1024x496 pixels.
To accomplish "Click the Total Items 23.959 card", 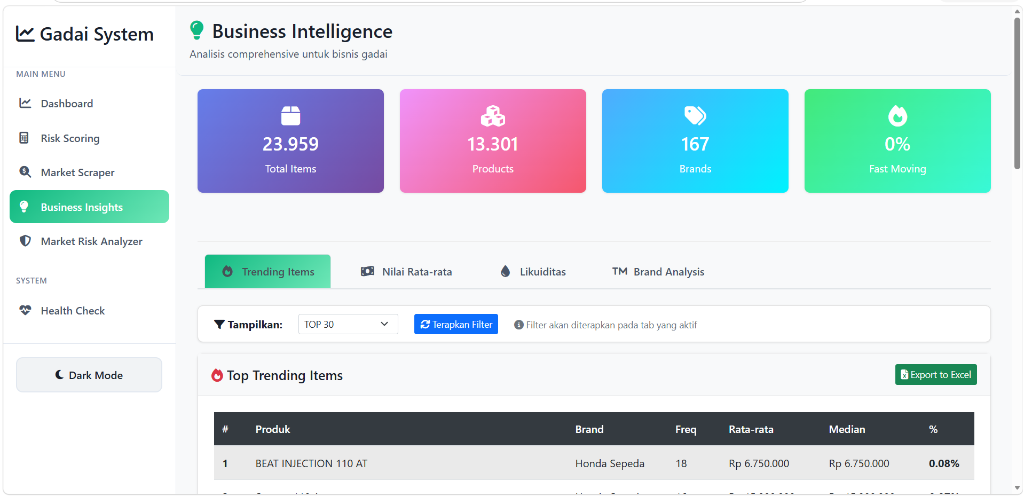I will 291,141.
